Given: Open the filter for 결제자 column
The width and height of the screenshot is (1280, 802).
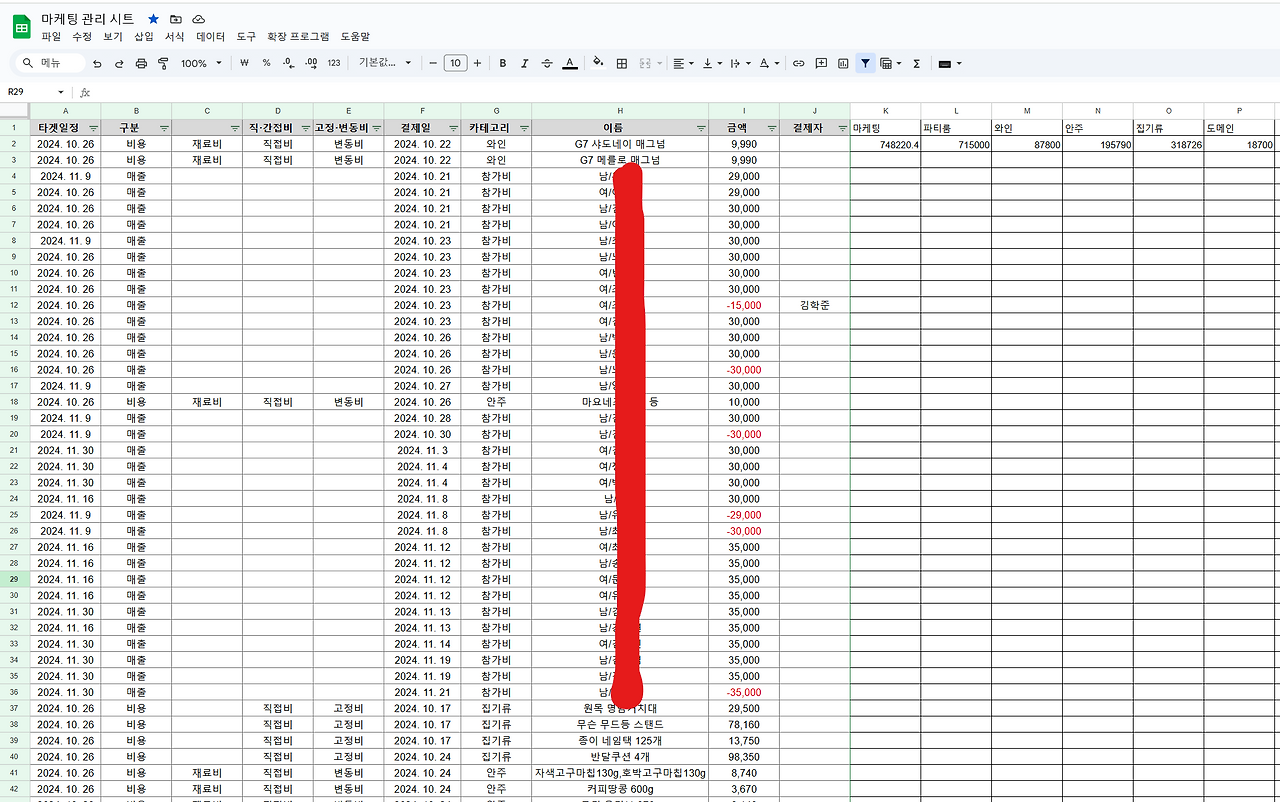Looking at the screenshot, I should click(842, 128).
